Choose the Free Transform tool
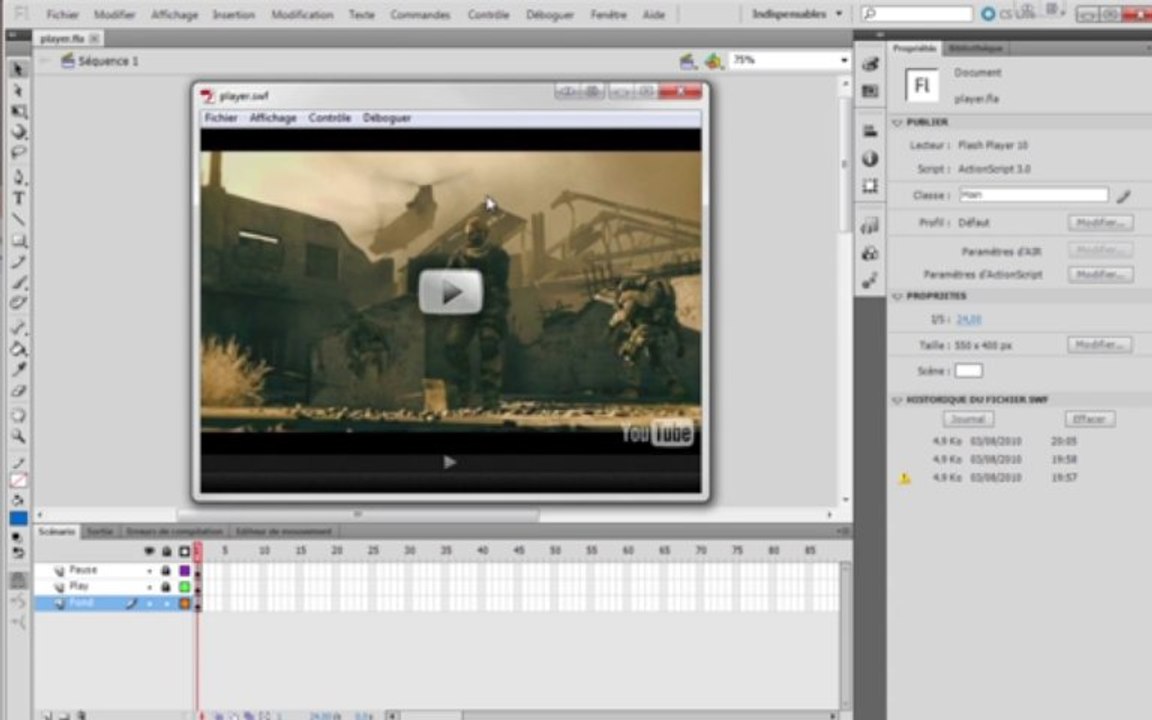1152x720 pixels. coord(18,112)
